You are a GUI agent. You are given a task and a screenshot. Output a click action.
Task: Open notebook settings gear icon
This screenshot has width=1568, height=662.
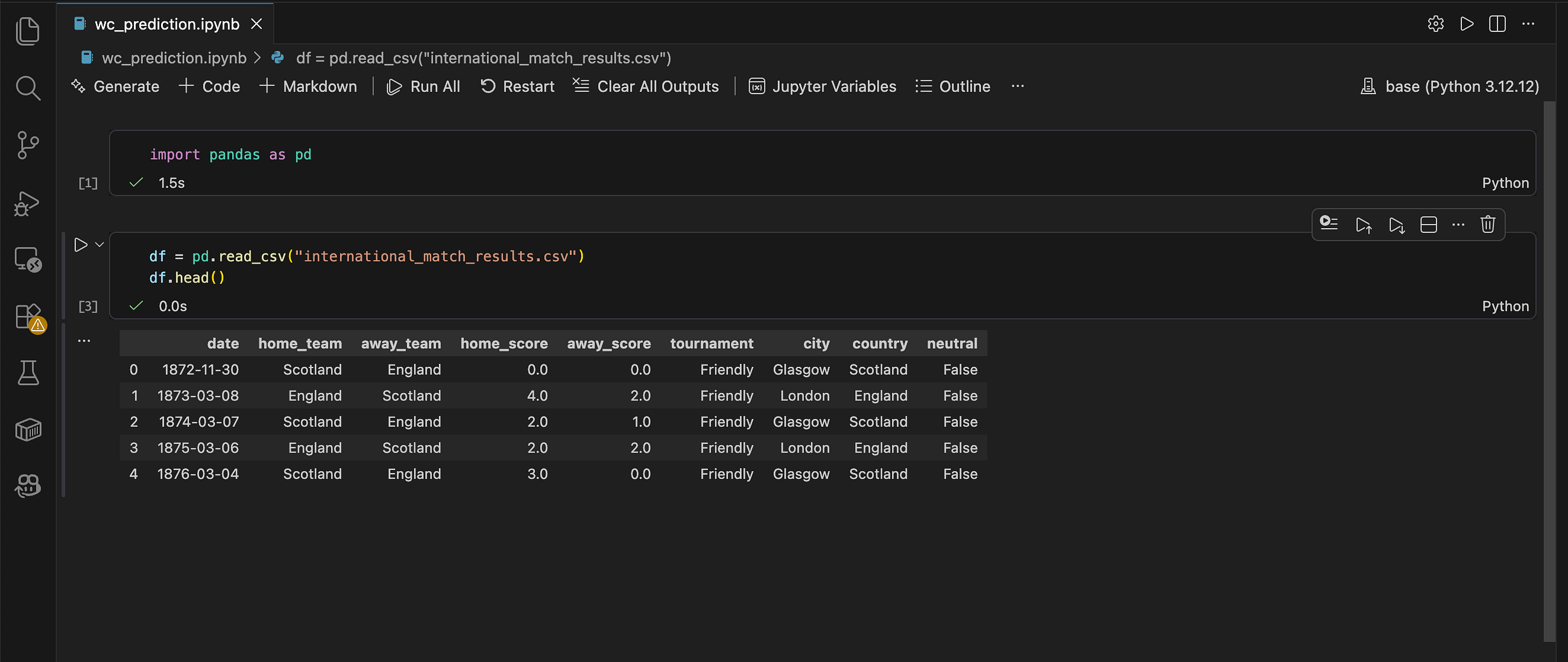(x=1435, y=24)
